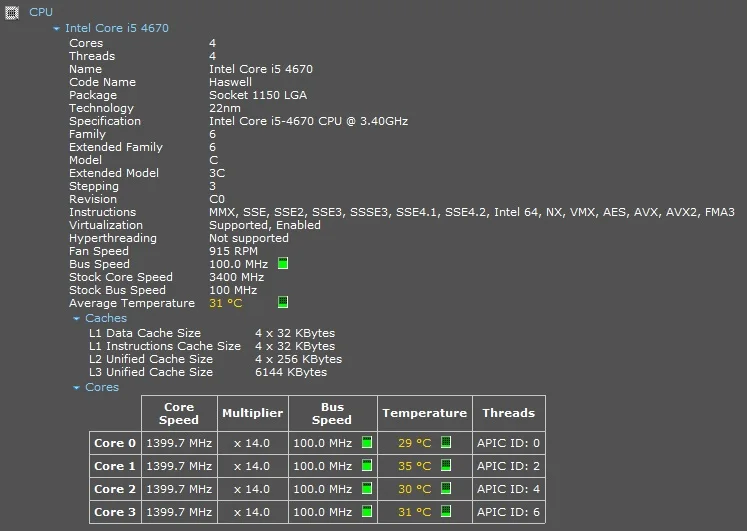Select the Core Speed column header
747x531 pixels.
(x=179, y=413)
